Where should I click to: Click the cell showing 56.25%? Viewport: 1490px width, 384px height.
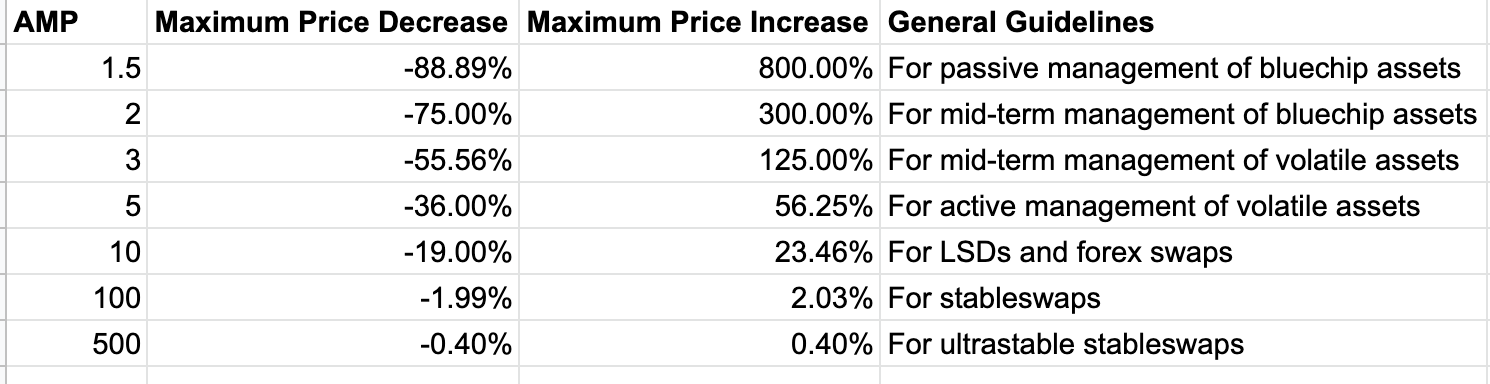pos(699,206)
